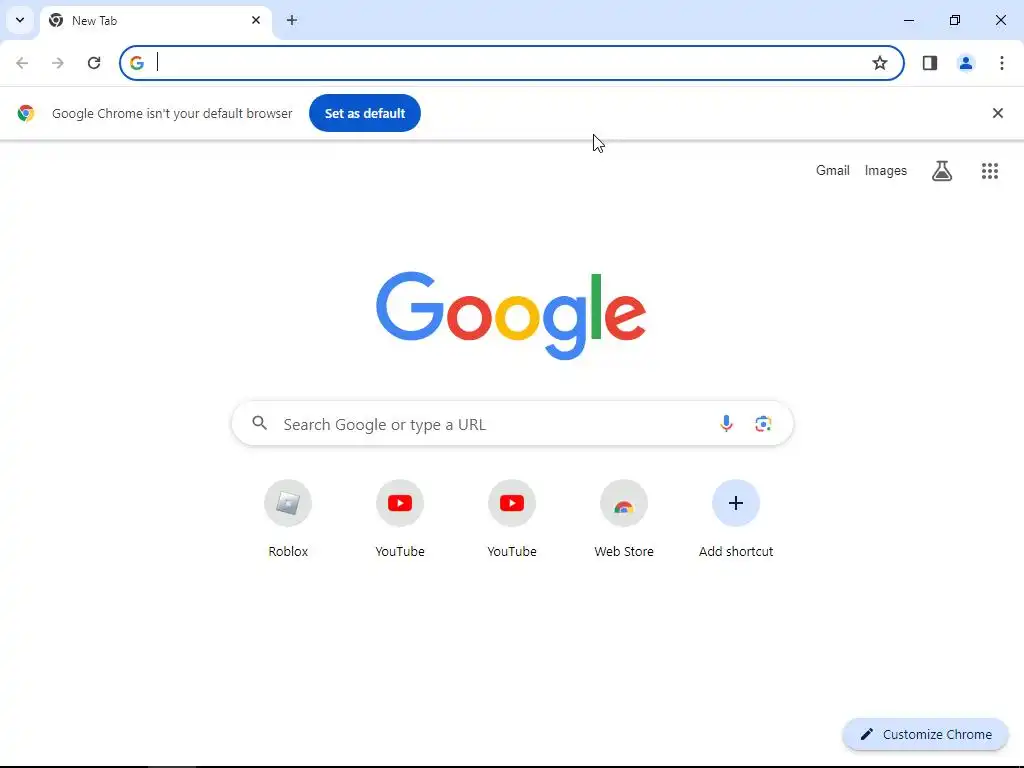1024x768 pixels.
Task: Select the New Tab tab
Action: point(155,21)
